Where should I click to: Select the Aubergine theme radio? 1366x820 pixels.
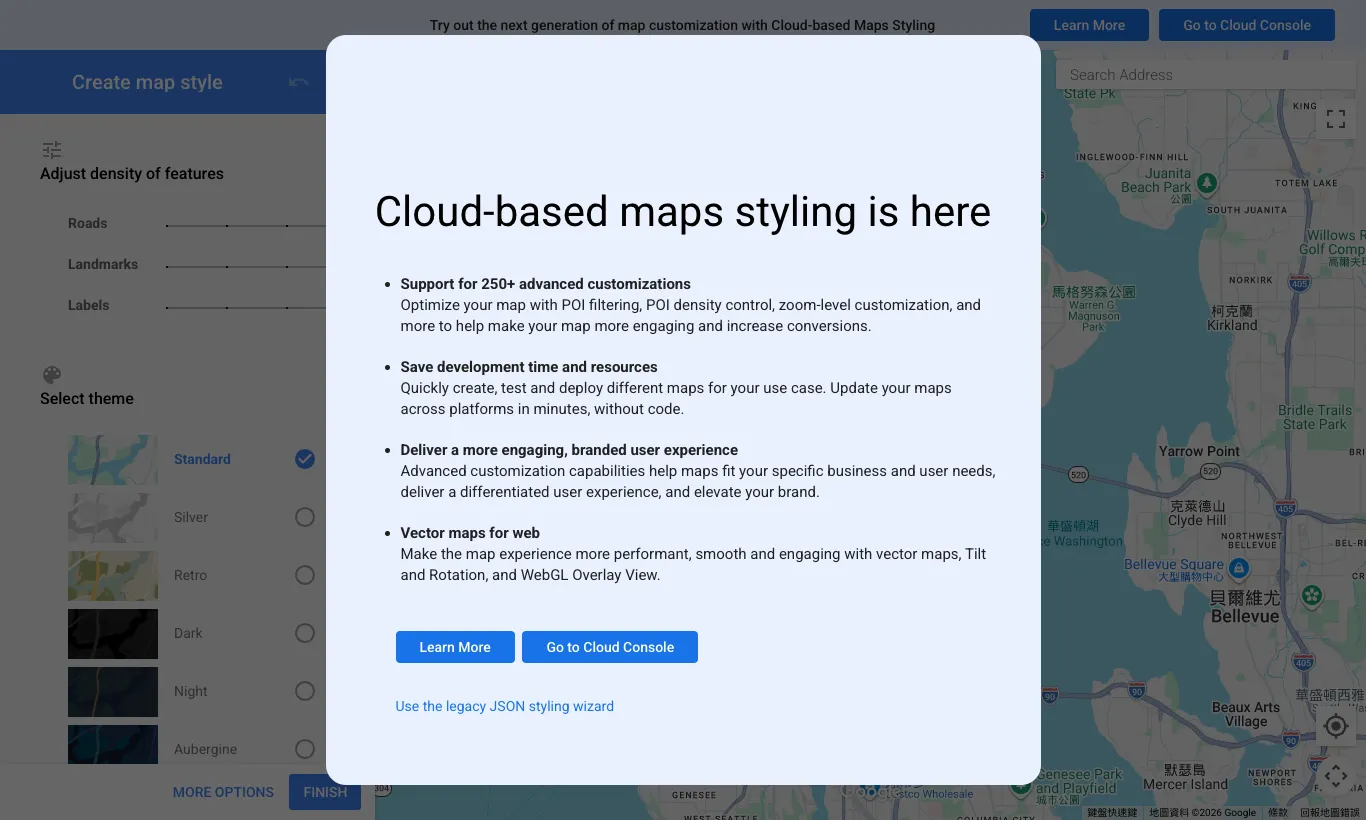click(305, 749)
